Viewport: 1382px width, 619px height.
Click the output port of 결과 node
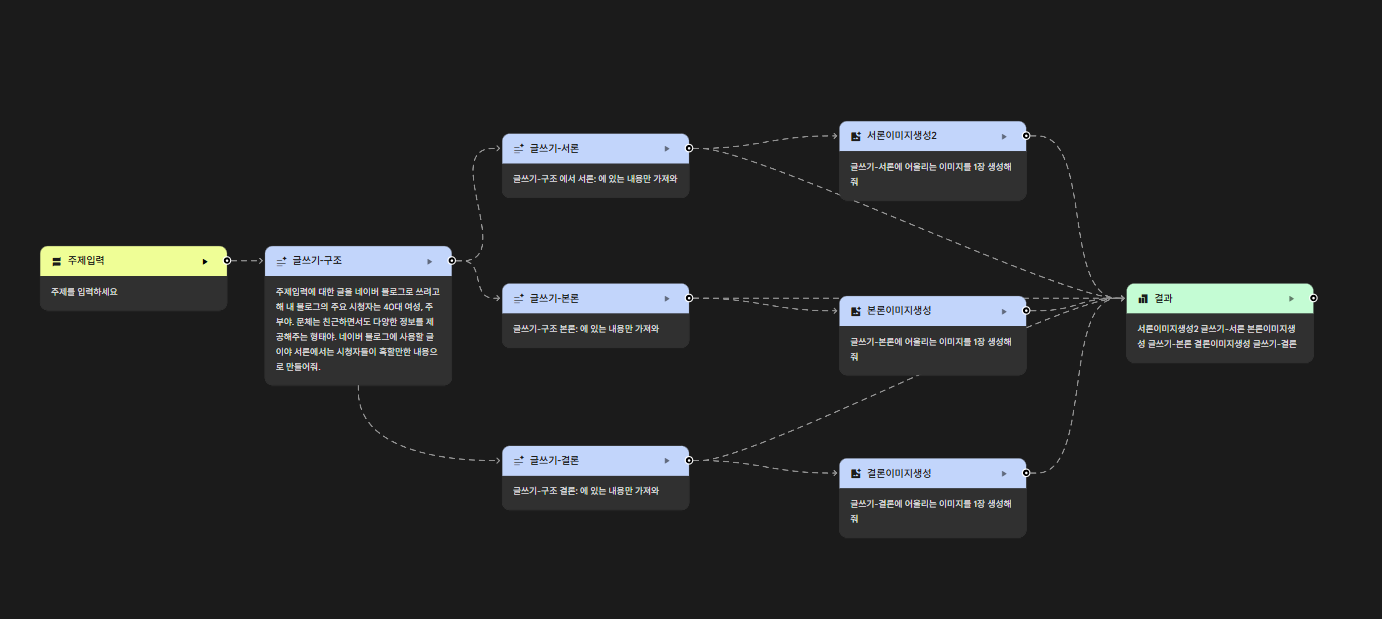[1314, 298]
